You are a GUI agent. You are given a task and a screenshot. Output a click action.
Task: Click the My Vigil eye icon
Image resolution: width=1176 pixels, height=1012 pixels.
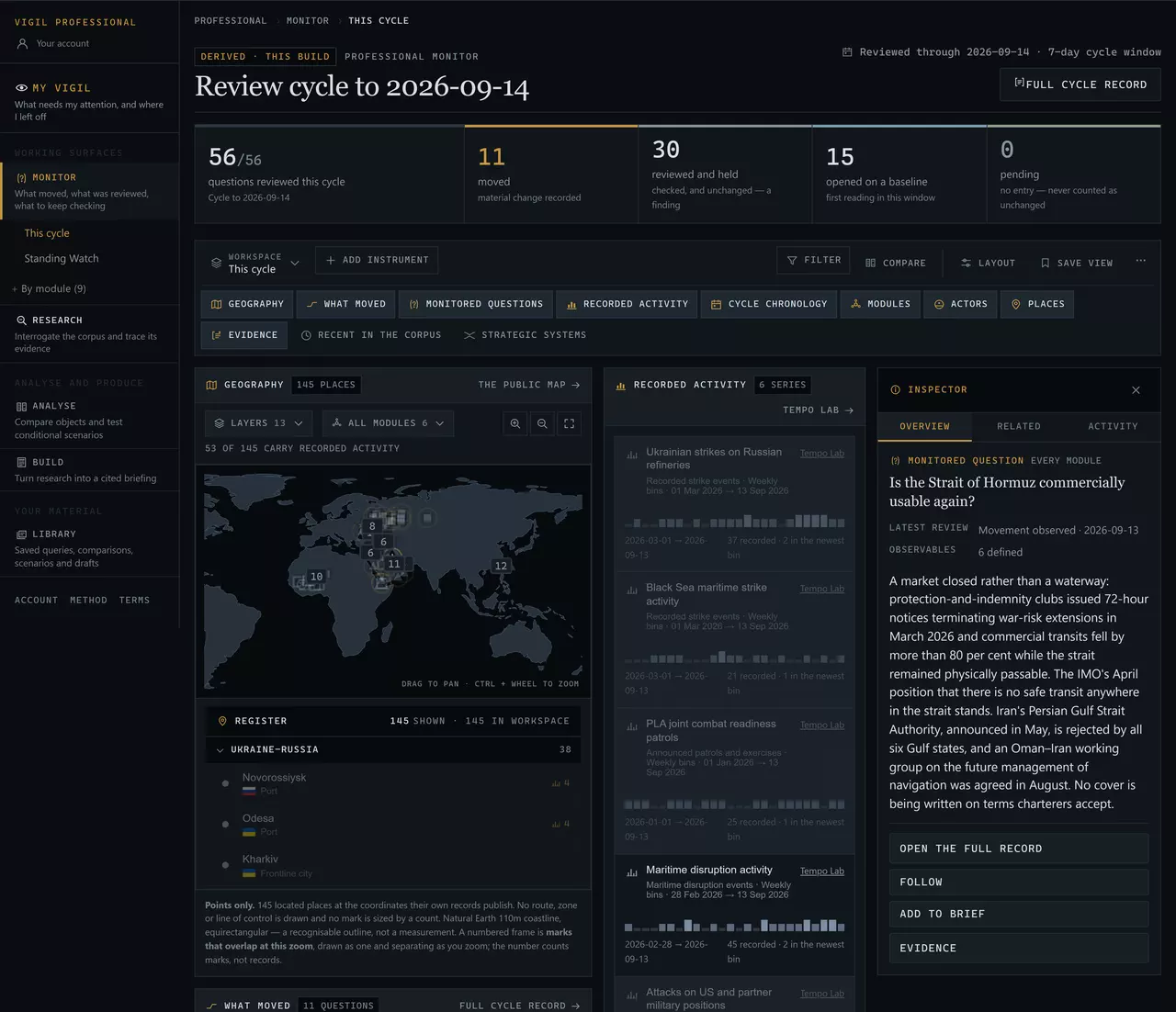(21, 88)
